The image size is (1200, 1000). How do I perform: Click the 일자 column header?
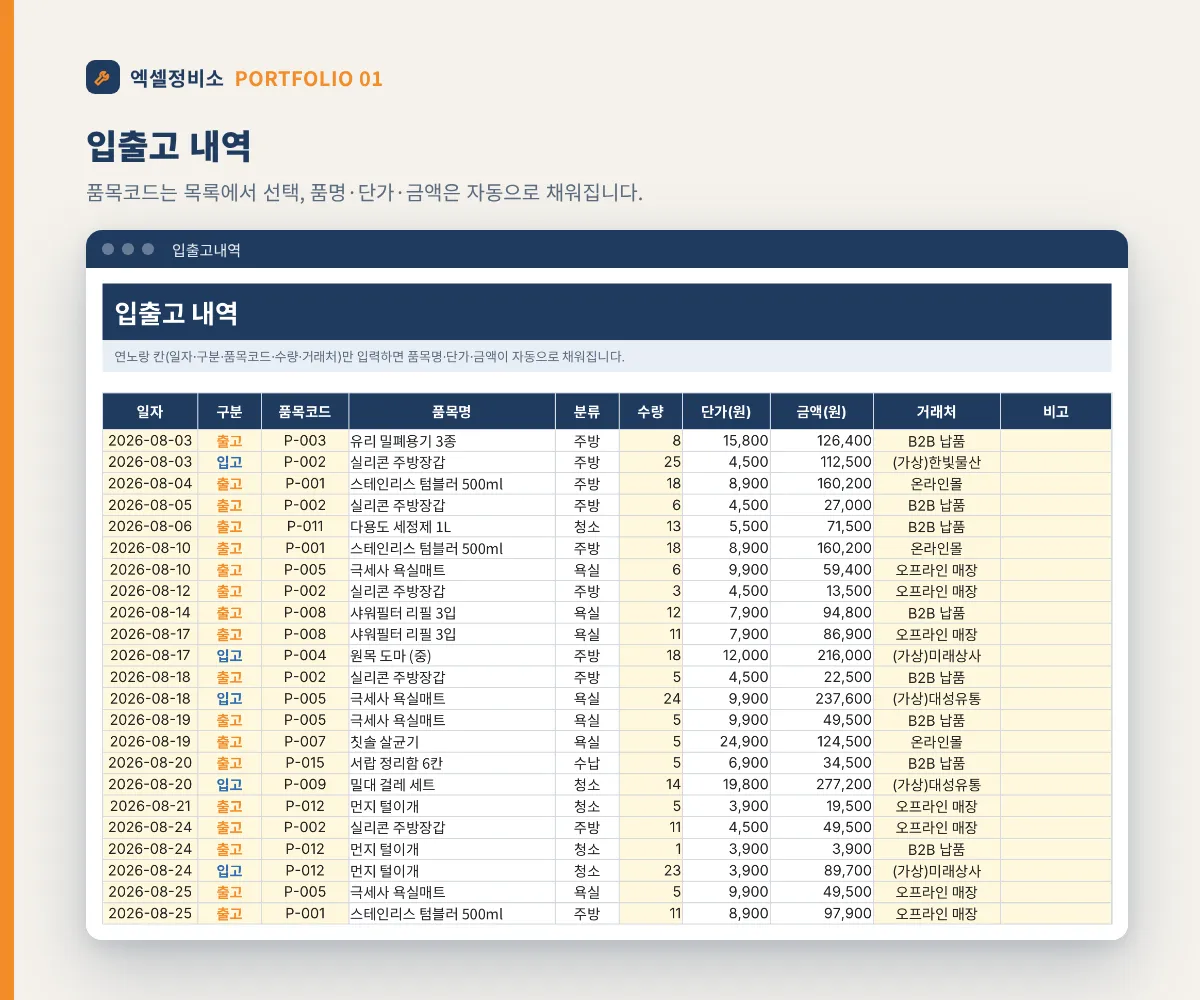[150, 411]
